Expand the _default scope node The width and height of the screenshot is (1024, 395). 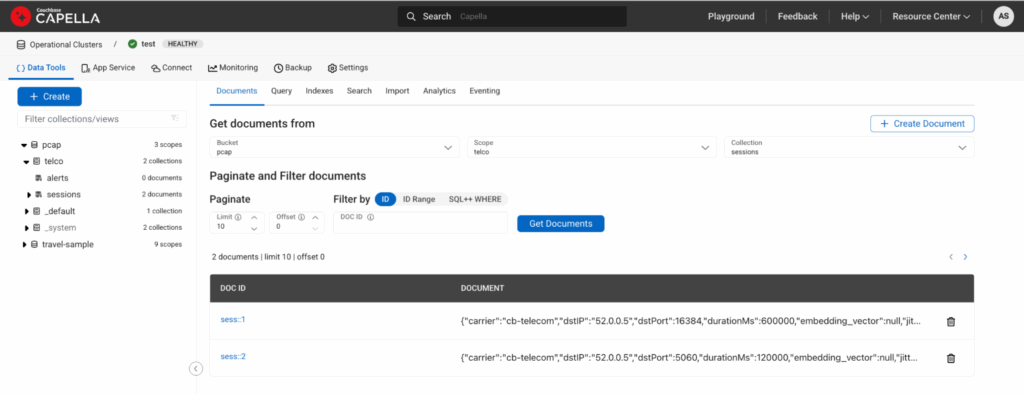pyautogui.click(x=27, y=211)
